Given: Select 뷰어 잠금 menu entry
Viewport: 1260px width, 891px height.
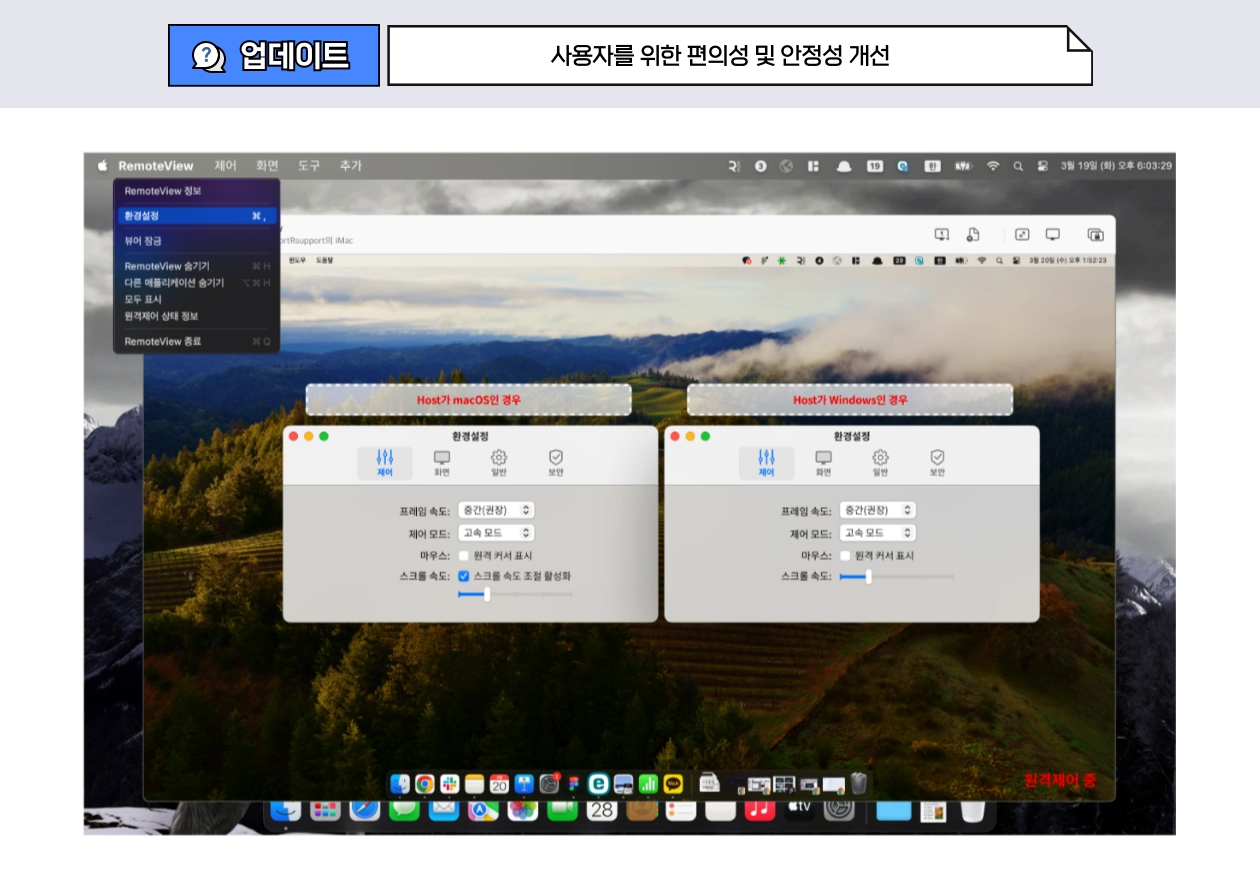Looking at the screenshot, I should click(x=196, y=241).
